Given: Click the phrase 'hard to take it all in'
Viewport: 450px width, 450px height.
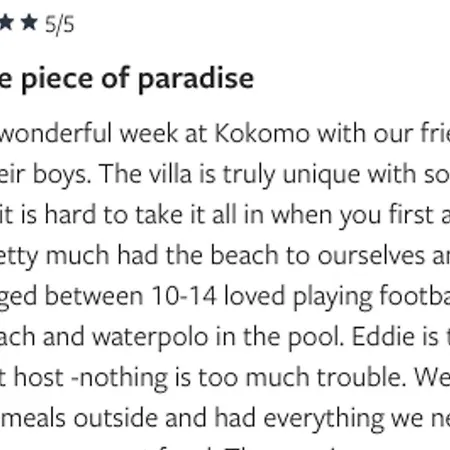Looking at the screenshot, I should coord(154,215).
